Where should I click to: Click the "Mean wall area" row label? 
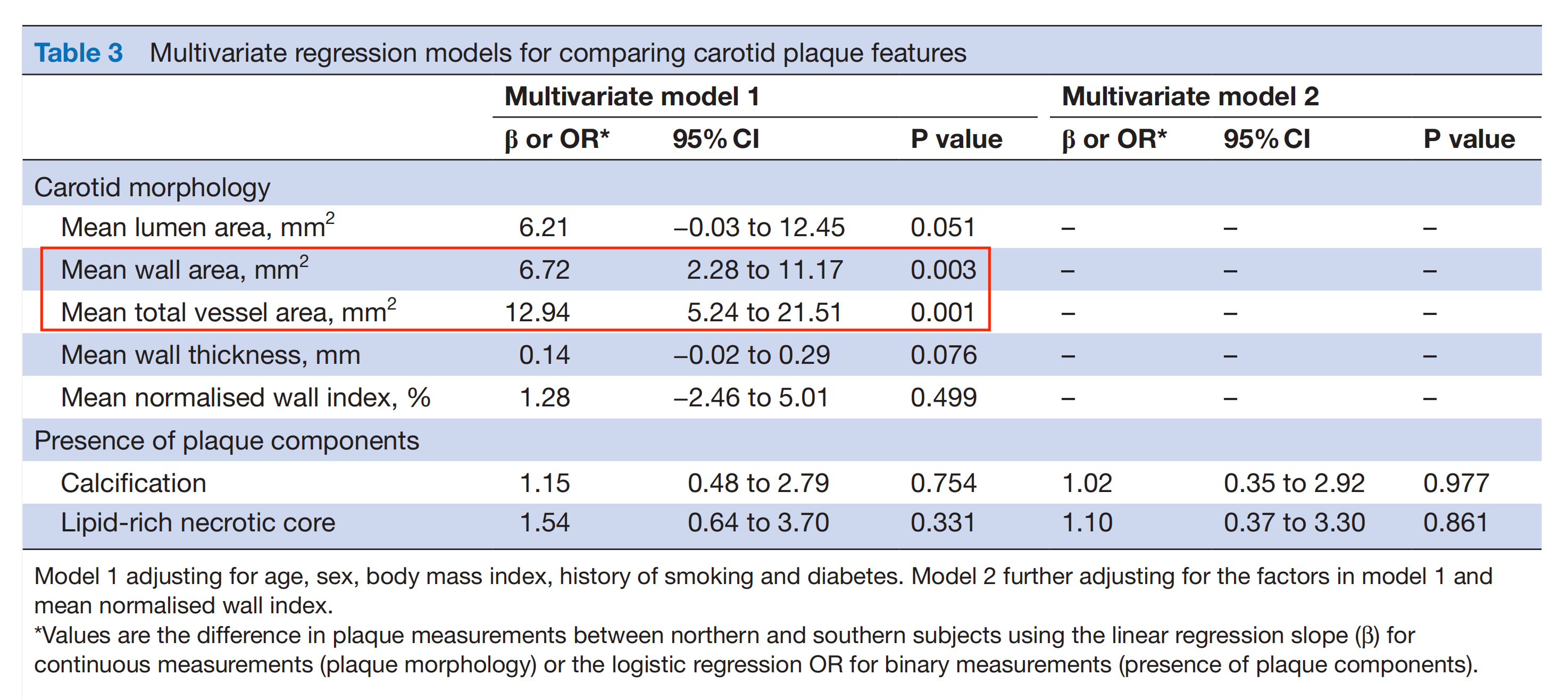tap(185, 270)
